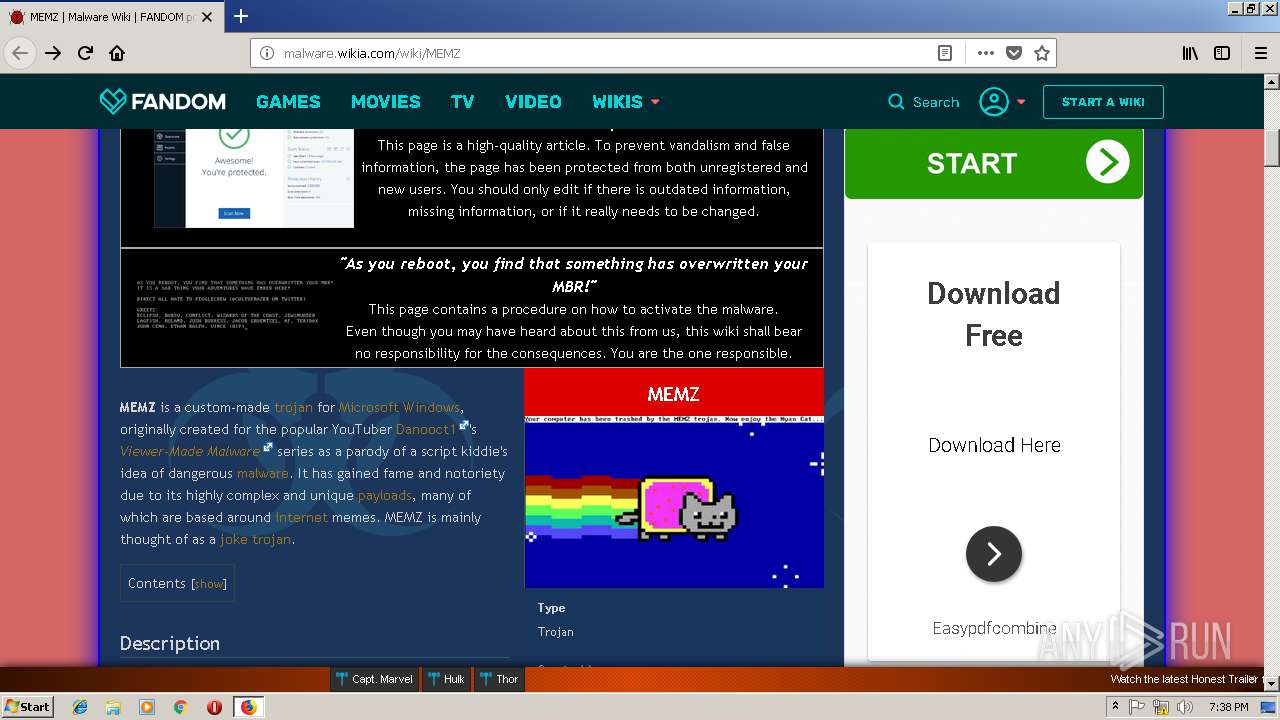This screenshot has width=1280, height=720.
Task: Launch Opera from taskbar
Action: [214, 707]
